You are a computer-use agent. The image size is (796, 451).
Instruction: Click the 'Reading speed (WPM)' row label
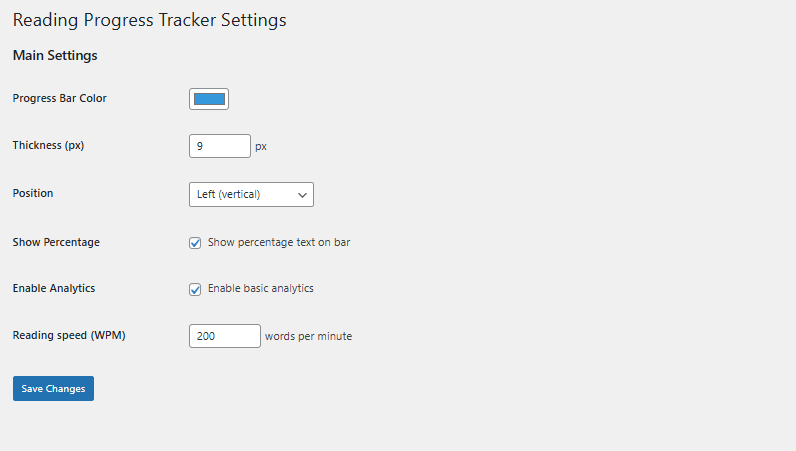69,335
